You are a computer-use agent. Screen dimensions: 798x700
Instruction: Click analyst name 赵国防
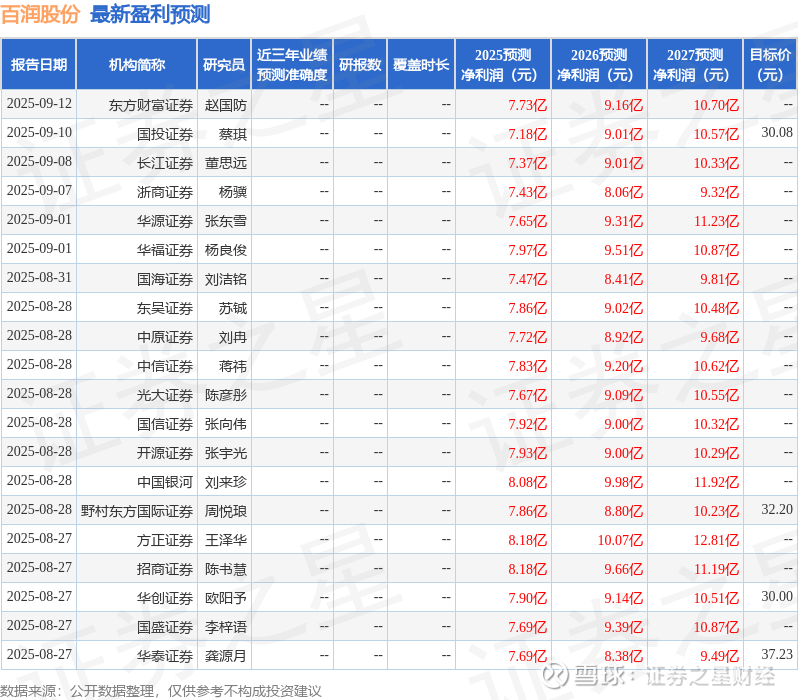[x=225, y=105]
